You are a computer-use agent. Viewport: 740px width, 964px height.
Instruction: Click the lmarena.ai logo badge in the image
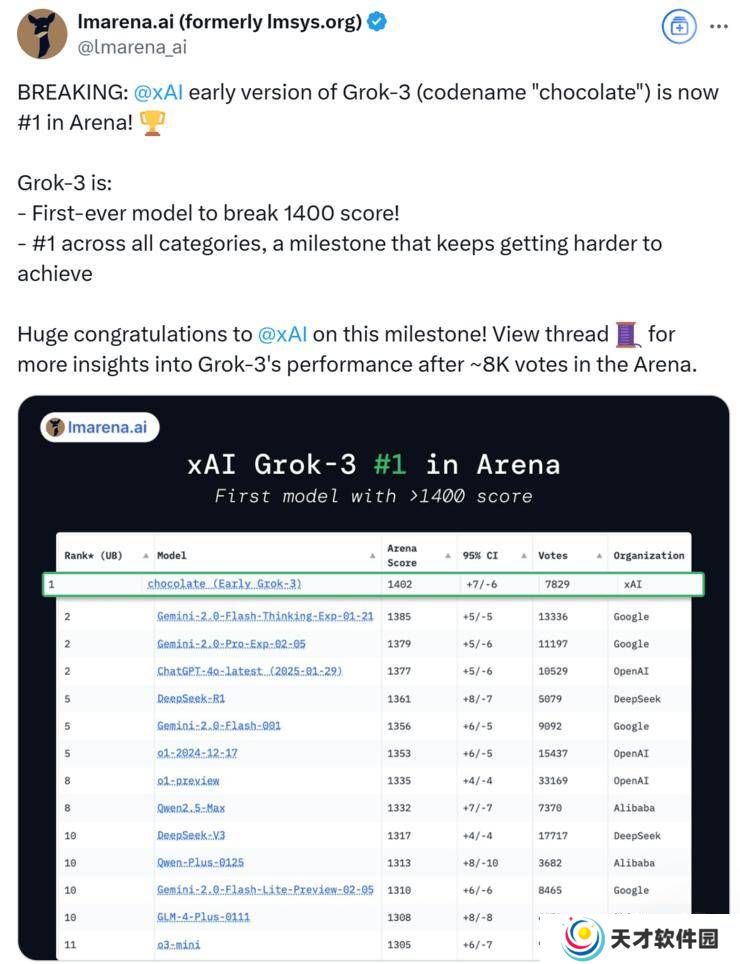(x=100, y=427)
